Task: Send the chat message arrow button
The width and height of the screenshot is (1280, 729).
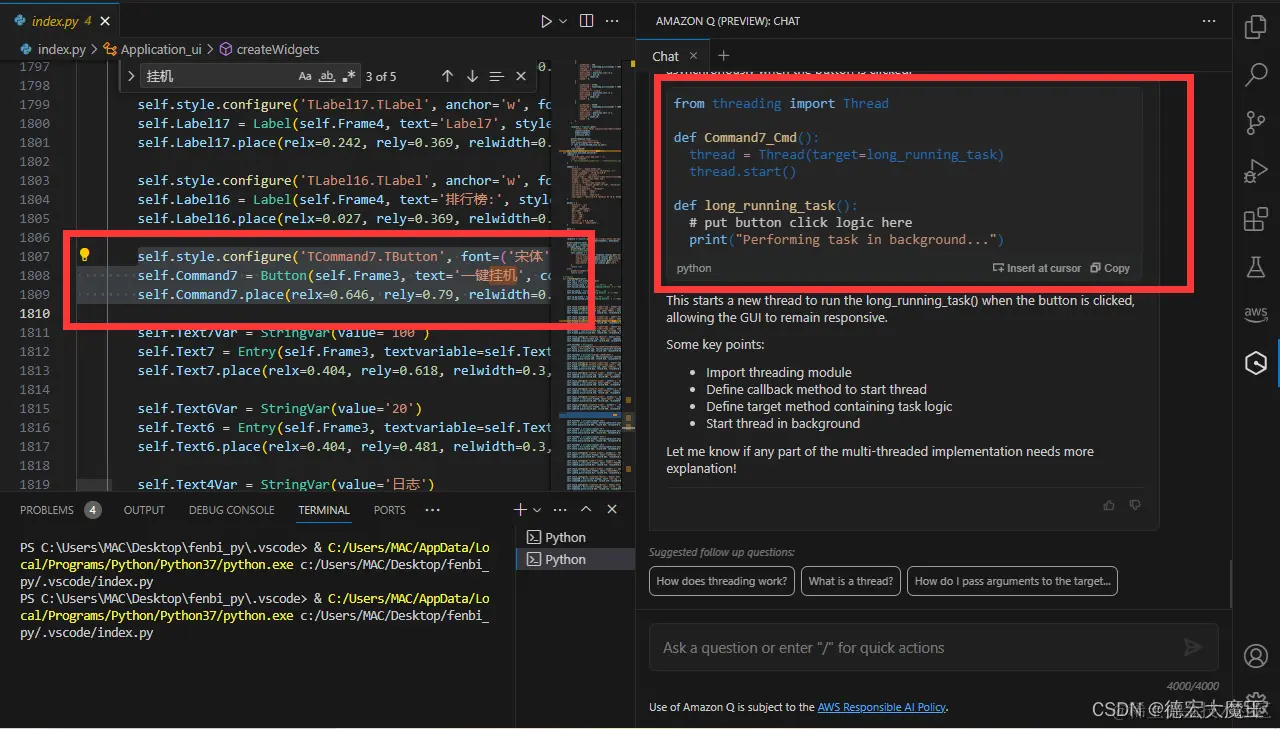Action: point(1193,648)
